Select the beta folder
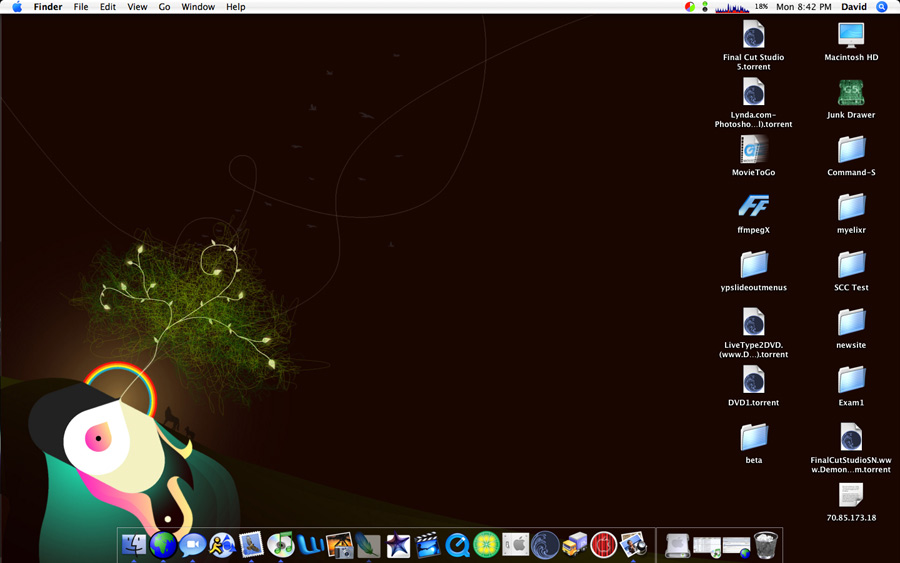900x563 pixels. (753, 437)
